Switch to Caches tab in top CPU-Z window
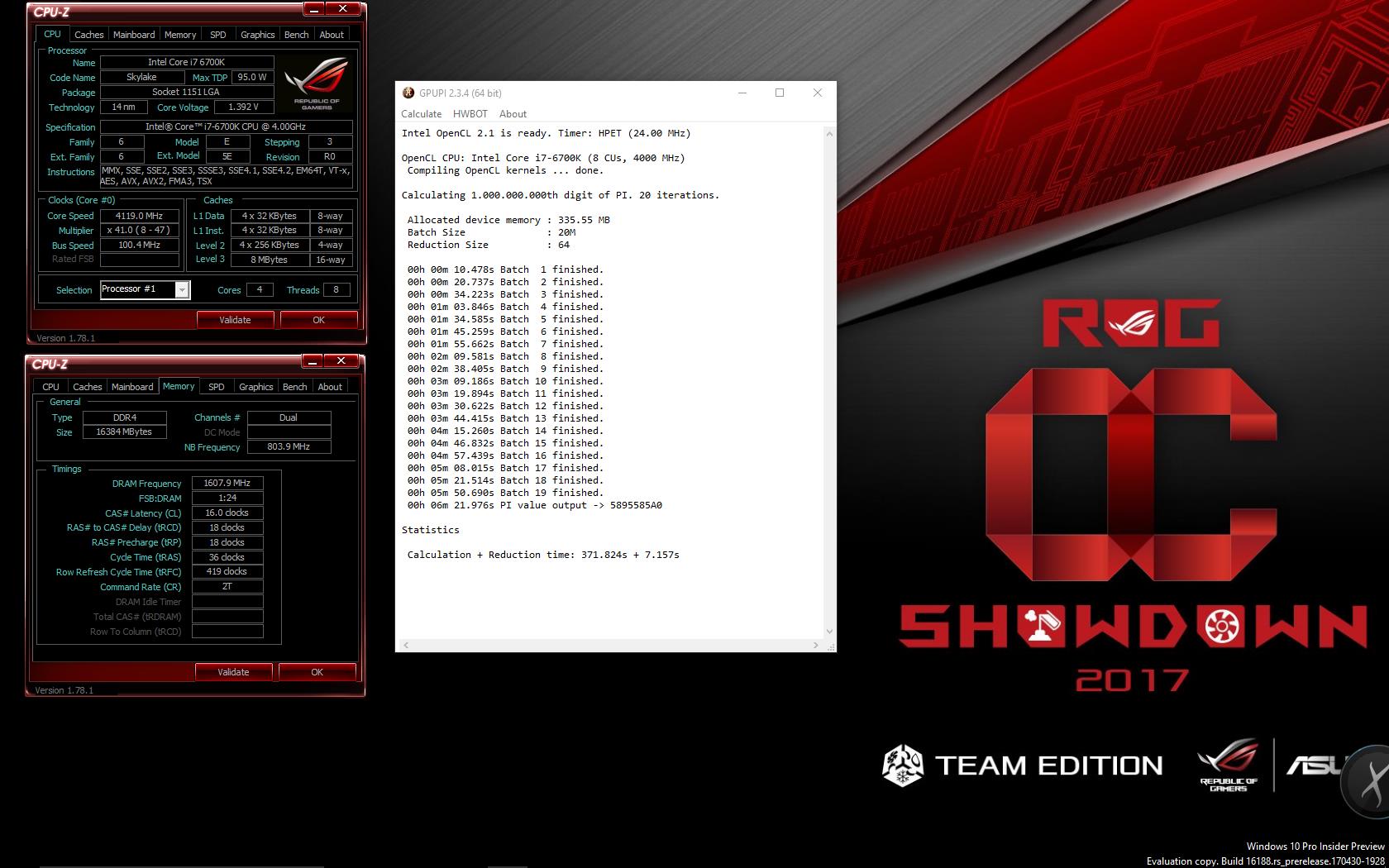The image size is (1389, 868). click(x=89, y=35)
